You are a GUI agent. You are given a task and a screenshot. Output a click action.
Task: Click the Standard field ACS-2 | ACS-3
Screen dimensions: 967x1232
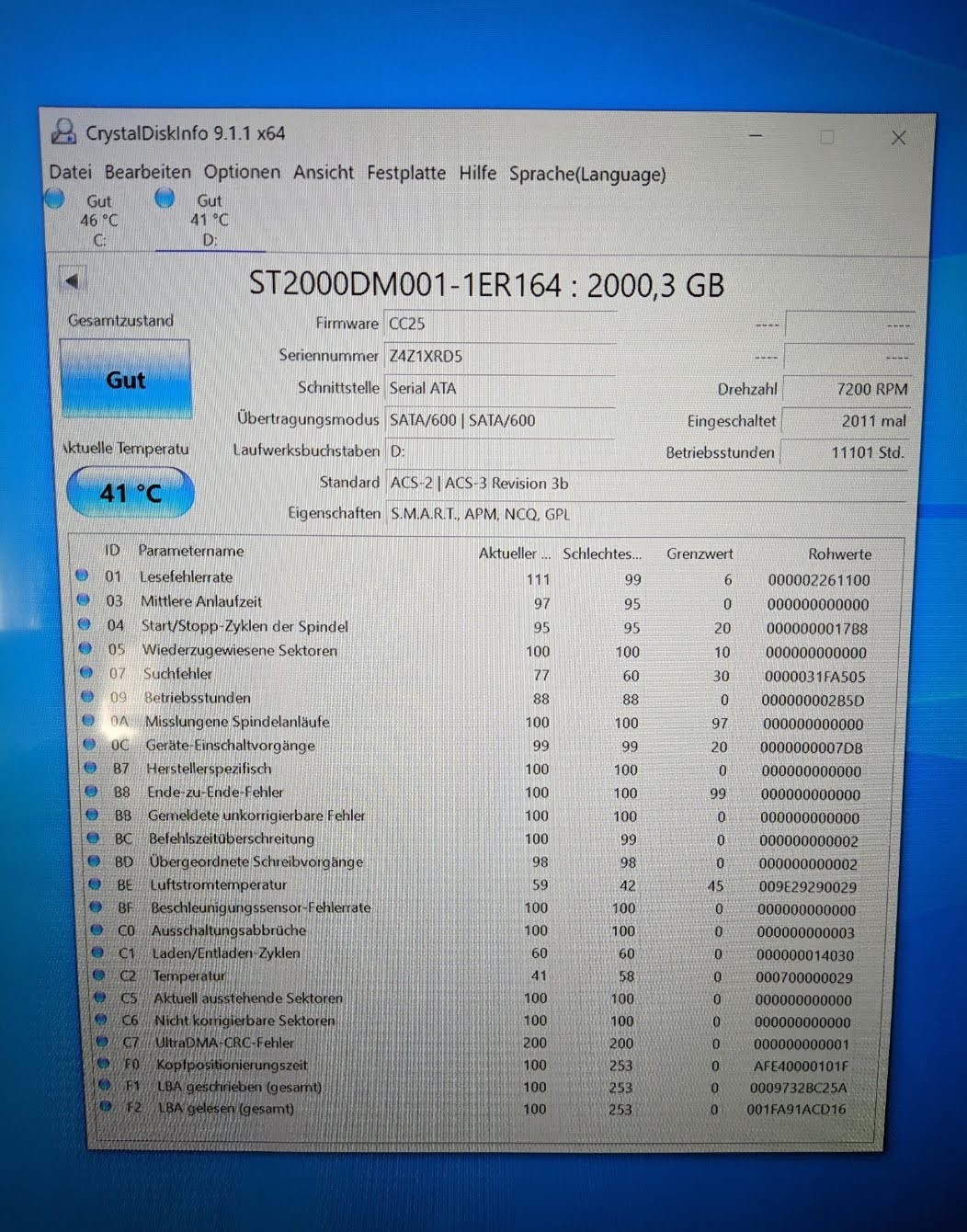coord(646,484)
